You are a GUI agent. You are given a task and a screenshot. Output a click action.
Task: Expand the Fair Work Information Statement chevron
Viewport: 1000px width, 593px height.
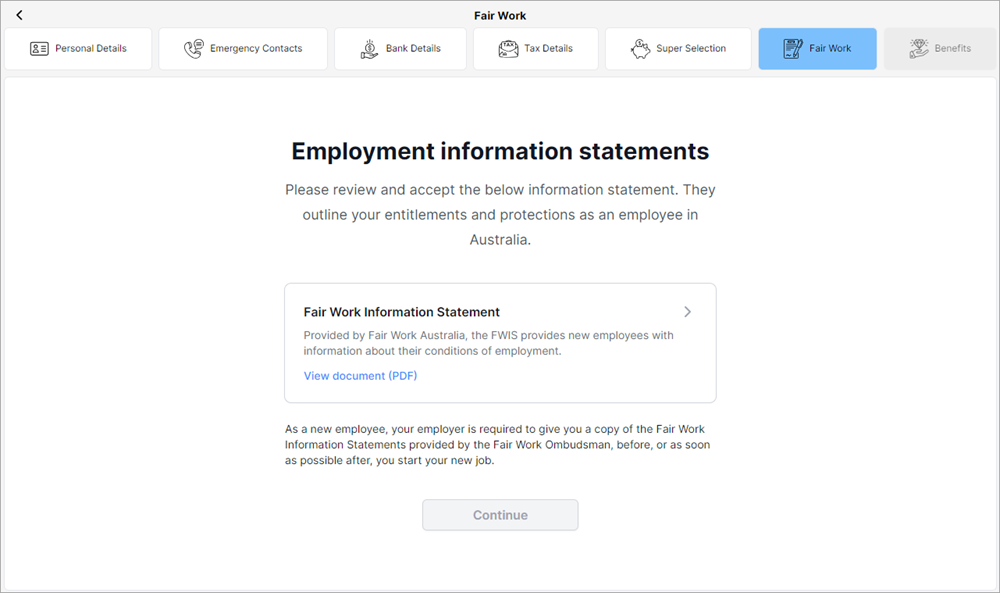pyautogui.click(x=687, y=312)
